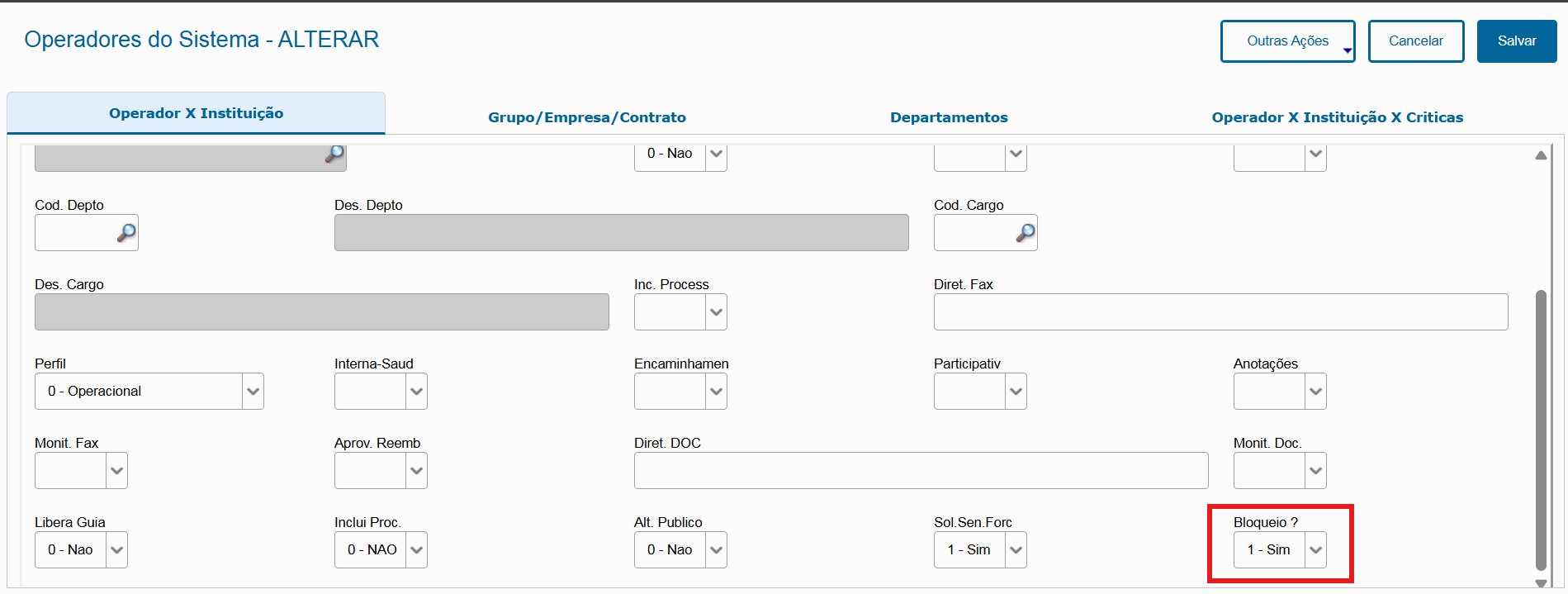Screen dimensions: 1568x594
Task: Switch to Grupo/Empresa/Contrato tab
Action: click(586, 117)
